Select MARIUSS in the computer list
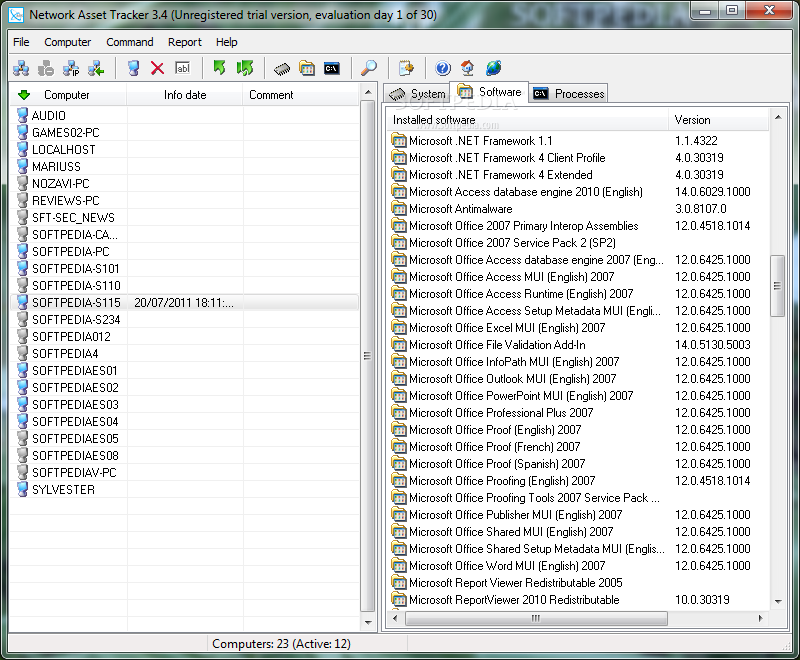 (x=56, y=166)
